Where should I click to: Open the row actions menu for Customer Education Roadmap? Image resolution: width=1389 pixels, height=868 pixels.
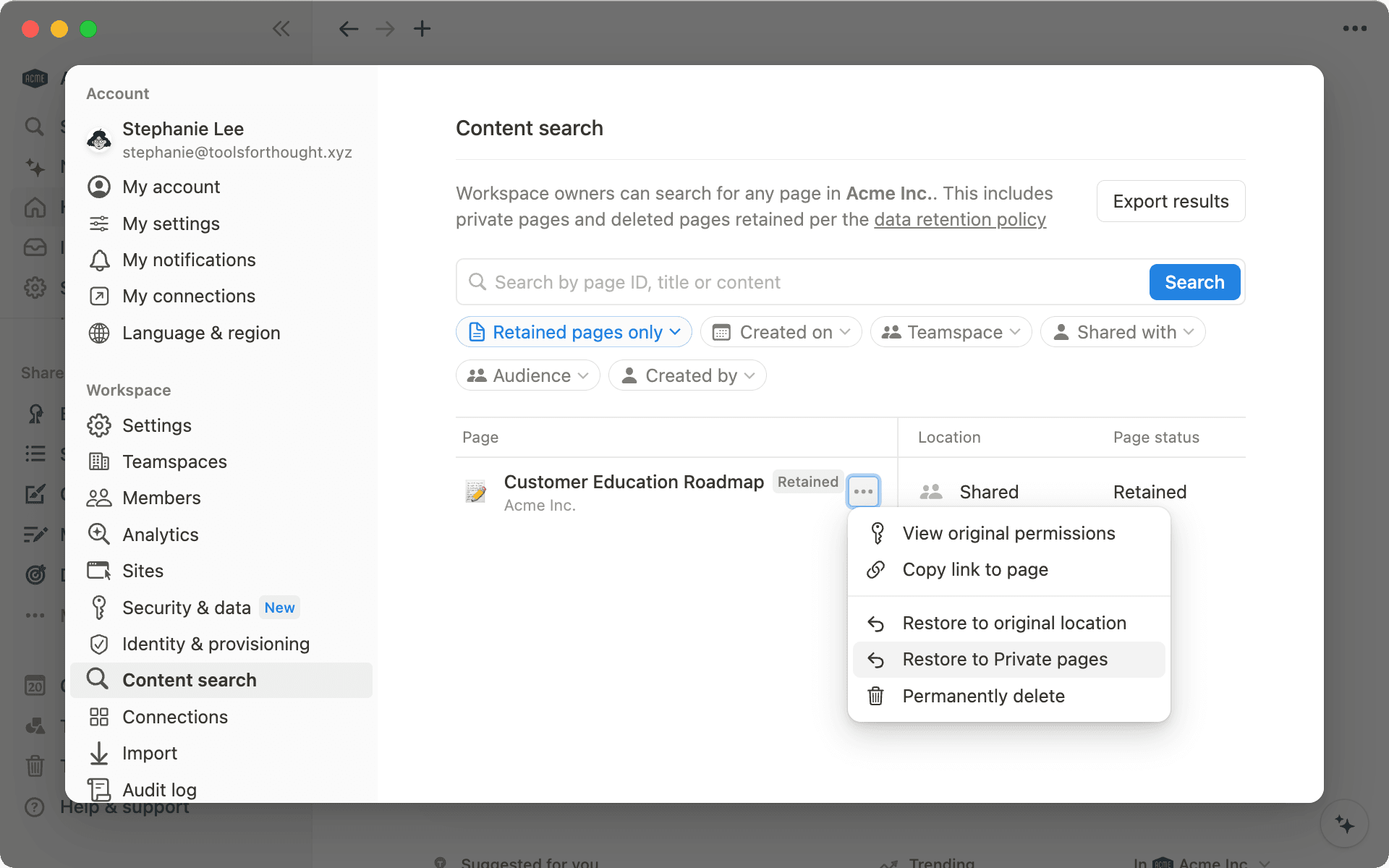tap(863, 491)
